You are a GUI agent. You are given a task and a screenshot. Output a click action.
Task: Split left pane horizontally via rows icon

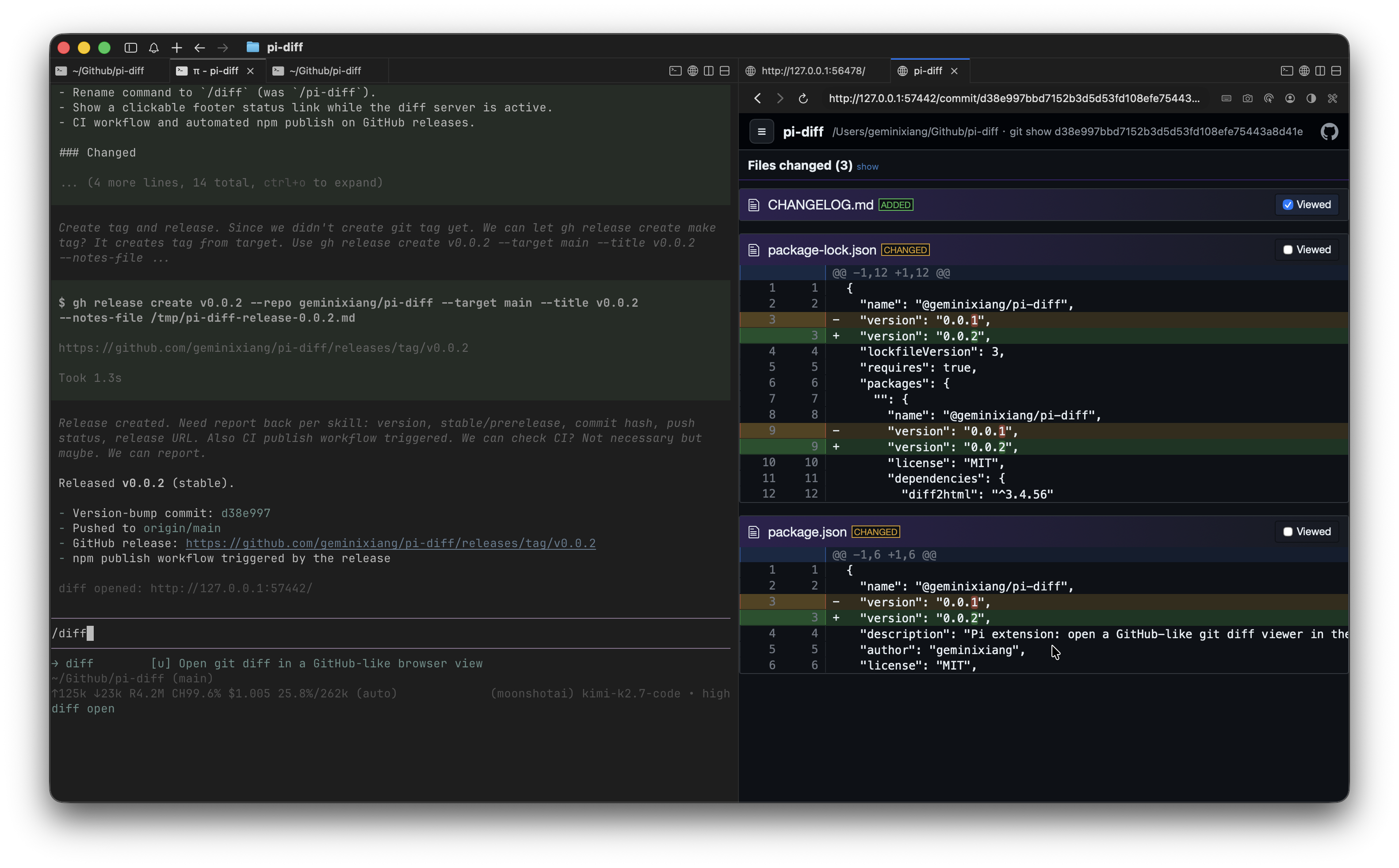pyautogui.click(x=725, y=71)
